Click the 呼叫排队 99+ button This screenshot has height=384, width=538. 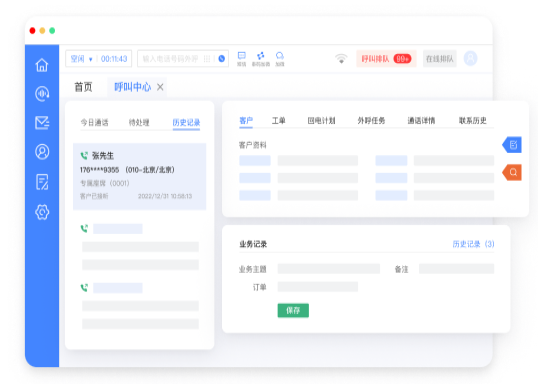click(386, 59)
